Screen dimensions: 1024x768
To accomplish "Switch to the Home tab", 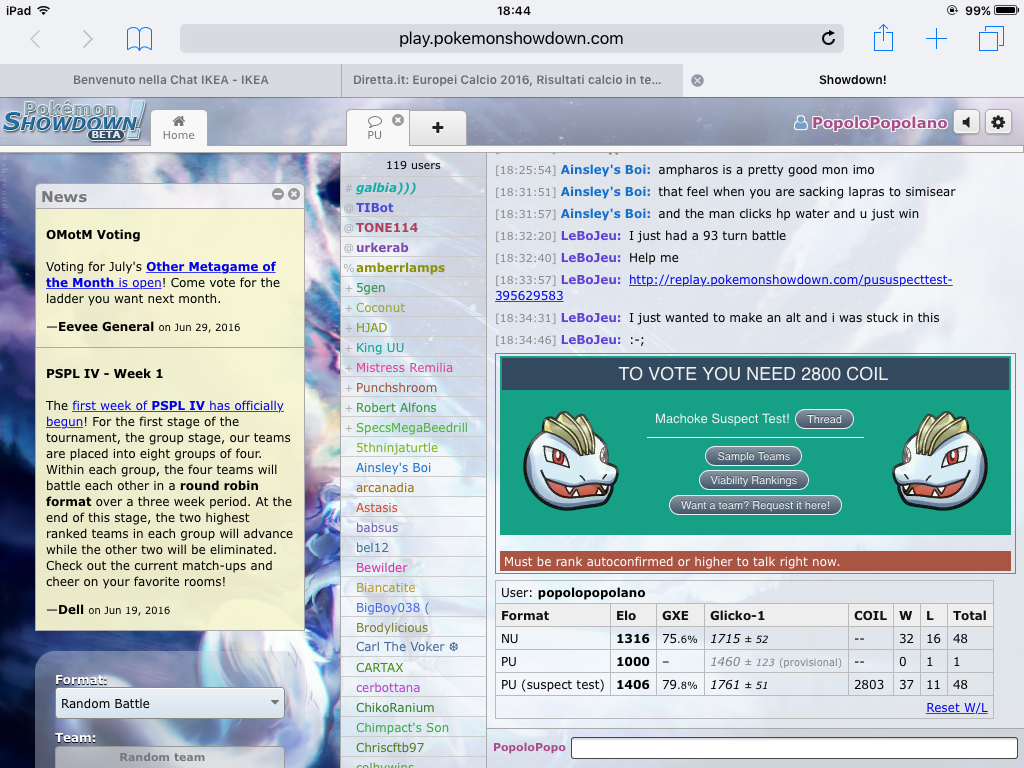I will (179, 128).
